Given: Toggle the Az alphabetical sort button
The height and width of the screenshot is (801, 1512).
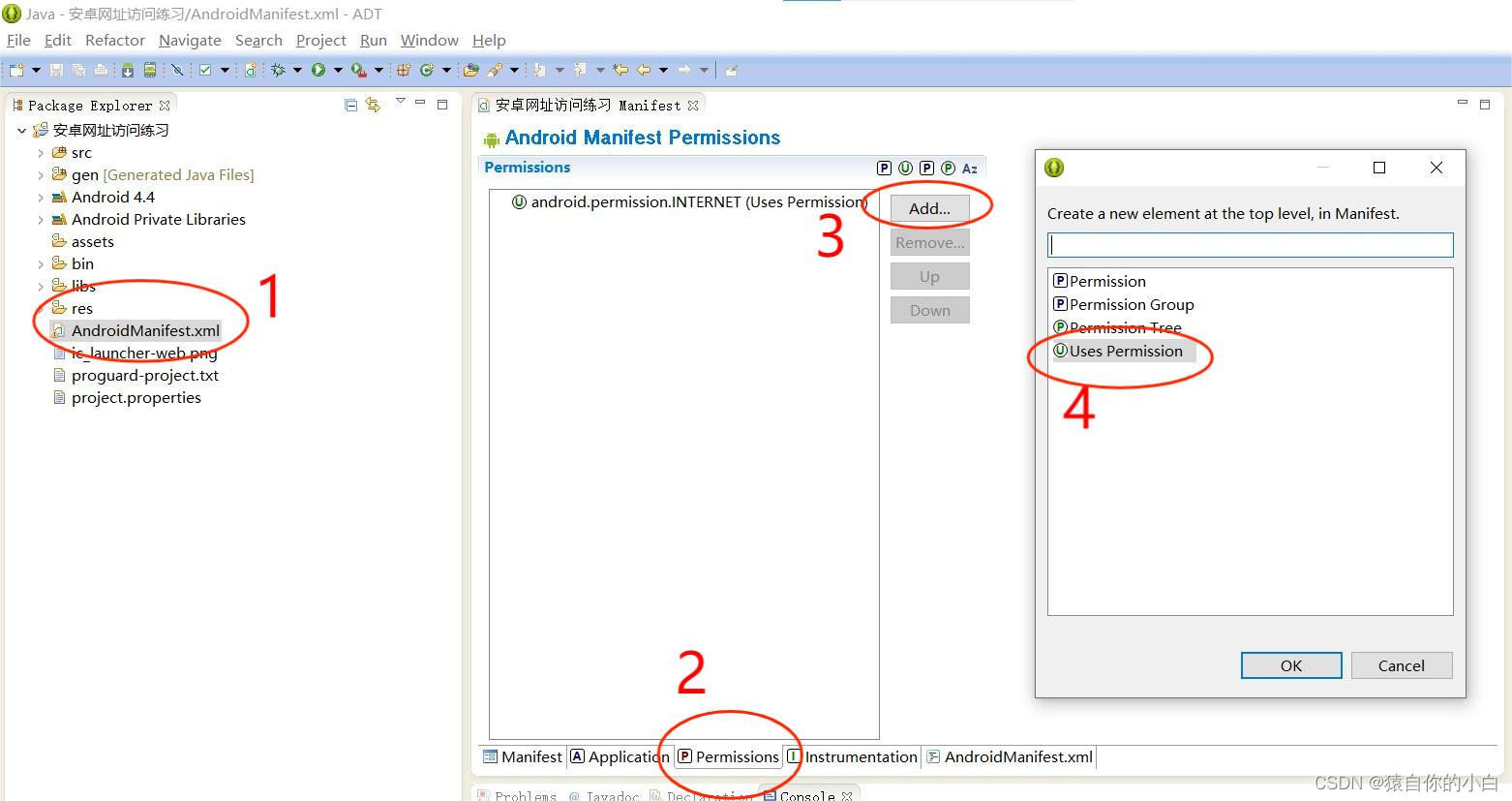Looking at the screenshot, I should 969,168.
